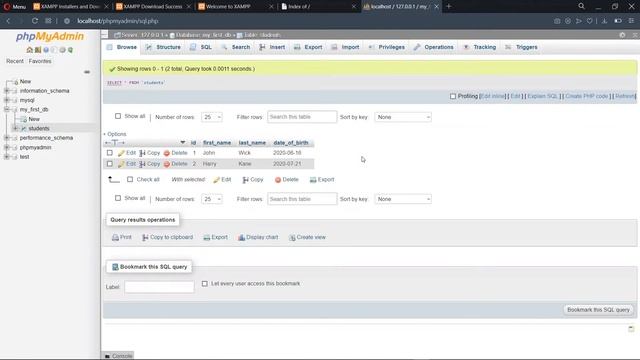Expand the Options link above table
The width and height of the screenshot is (640, 360).
point(115,134)
